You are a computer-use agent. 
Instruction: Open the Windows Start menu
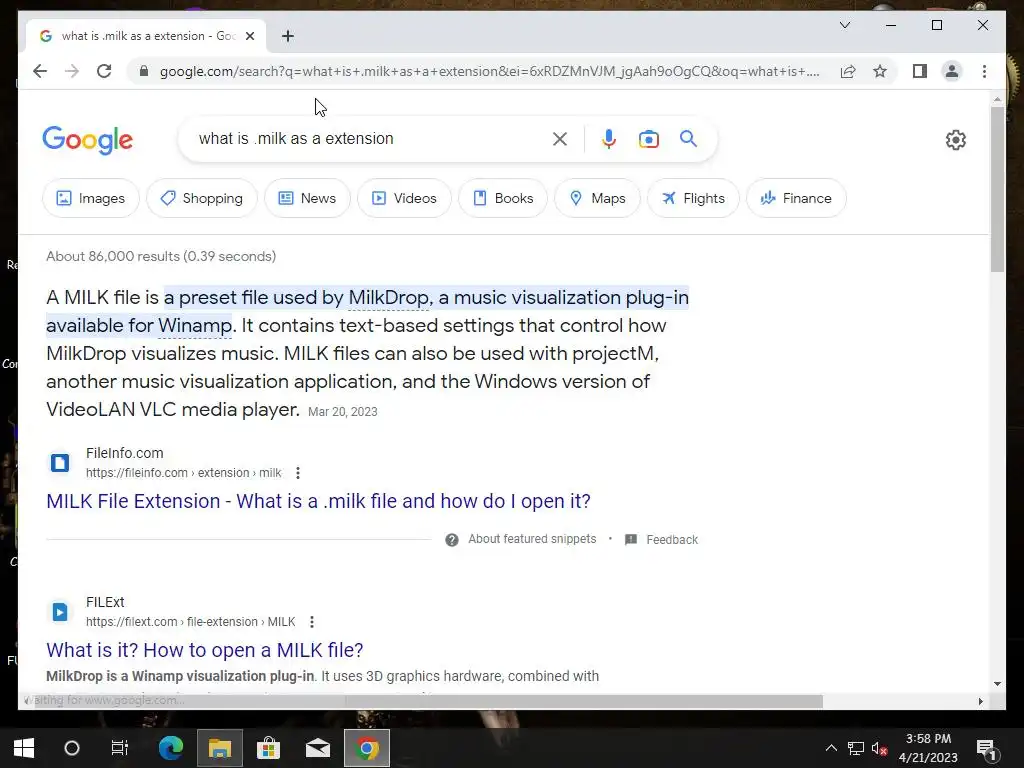[24, 748]
